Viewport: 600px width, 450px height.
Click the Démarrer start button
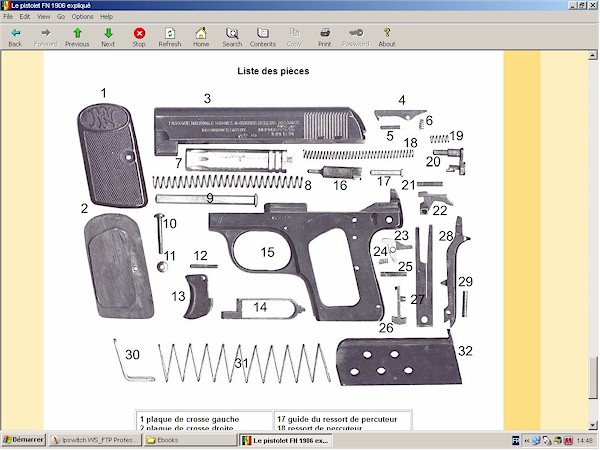[x=23, y=440]
